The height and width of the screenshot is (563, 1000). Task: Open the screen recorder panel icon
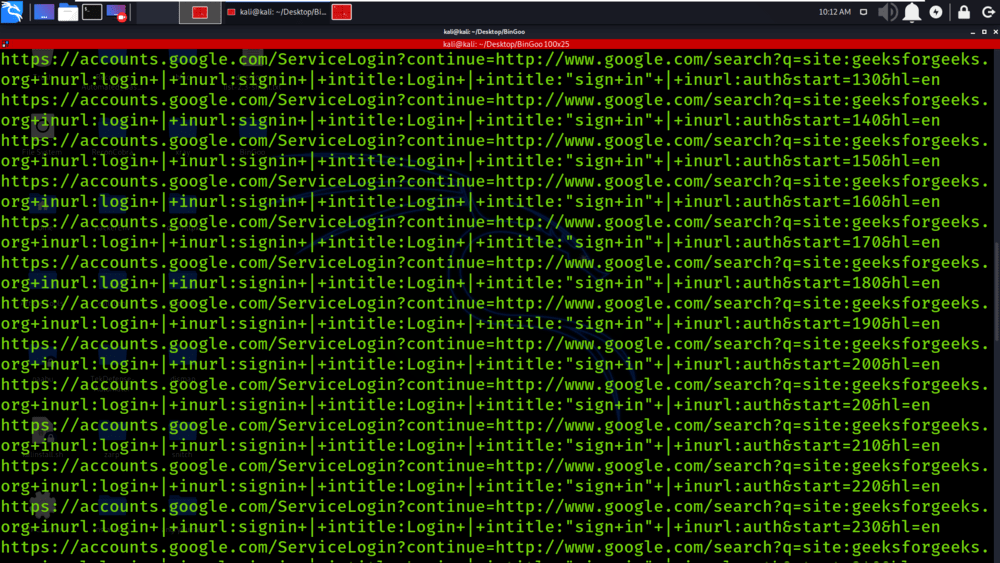[117, 12]
